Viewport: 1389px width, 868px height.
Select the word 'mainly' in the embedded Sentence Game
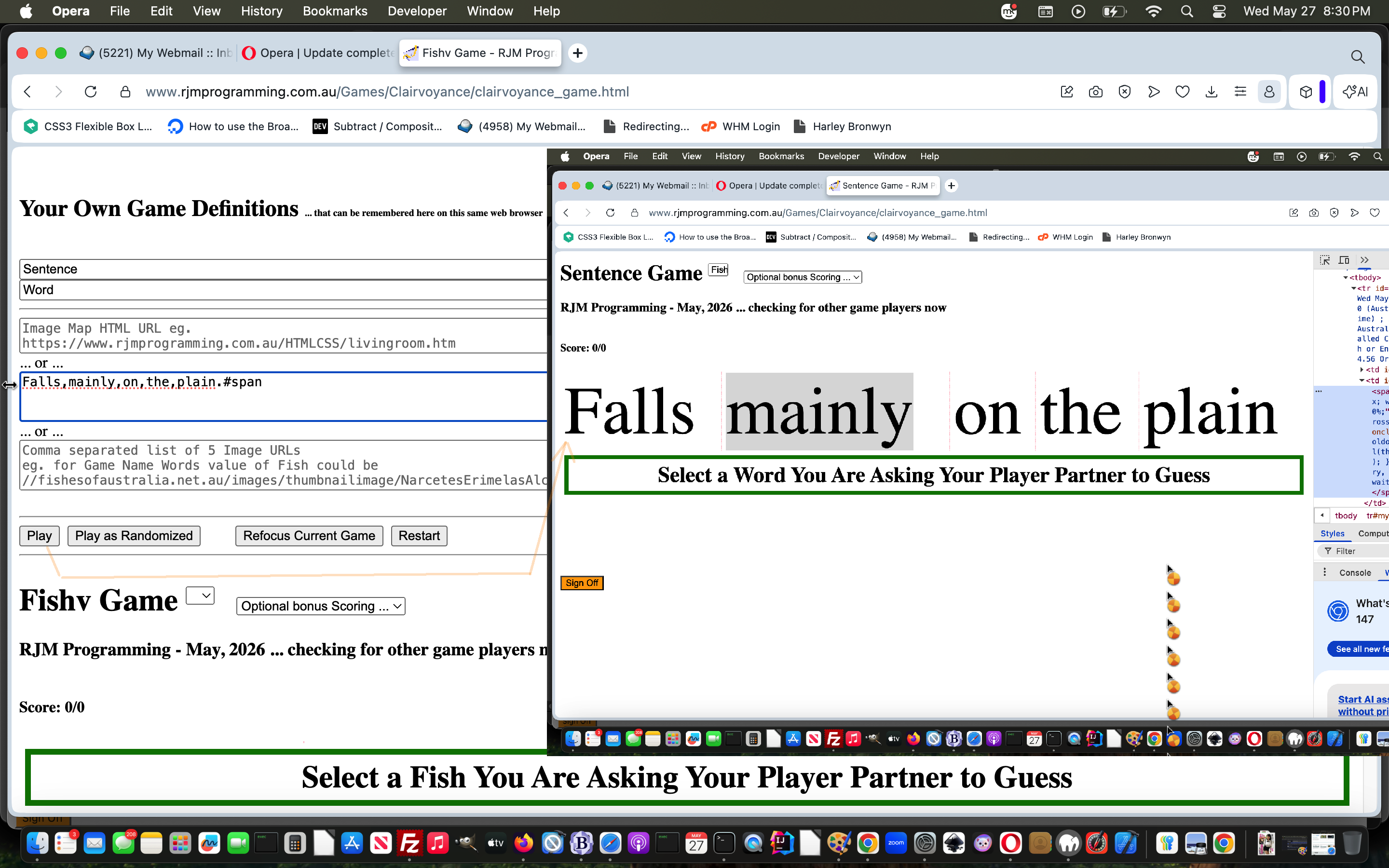click(x=819, y=412)
